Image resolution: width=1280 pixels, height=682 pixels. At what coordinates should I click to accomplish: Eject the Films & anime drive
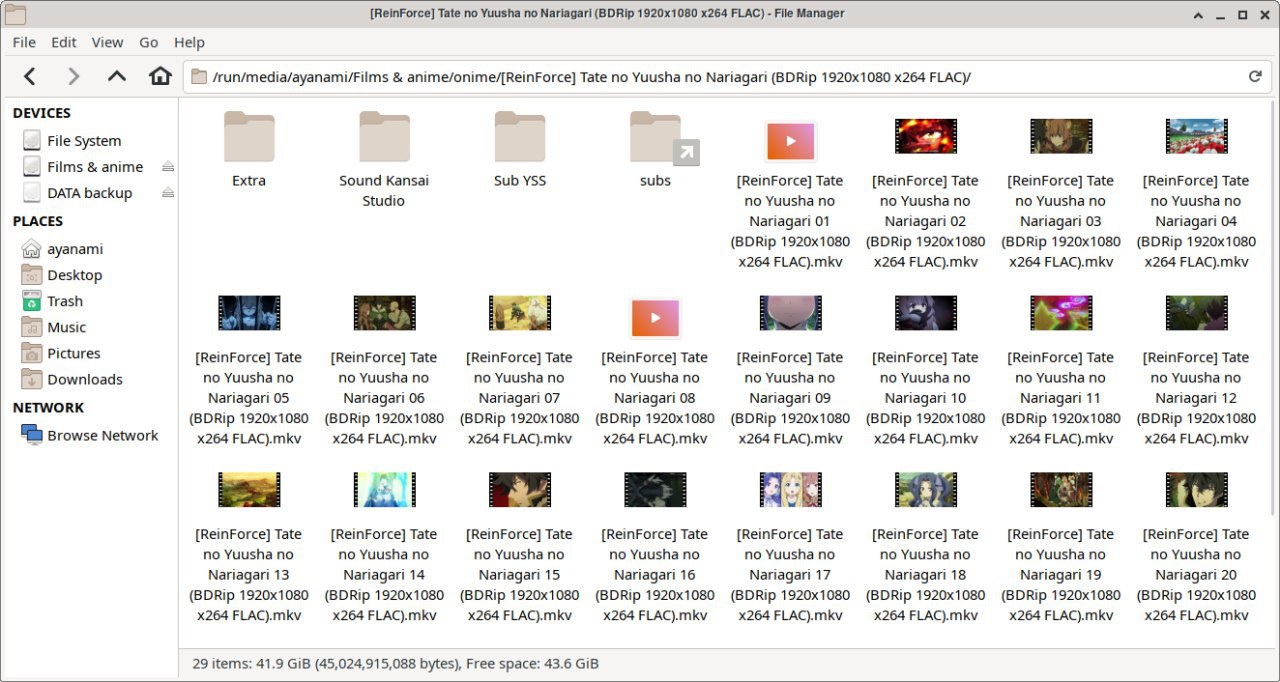click(x=168, y=167)
